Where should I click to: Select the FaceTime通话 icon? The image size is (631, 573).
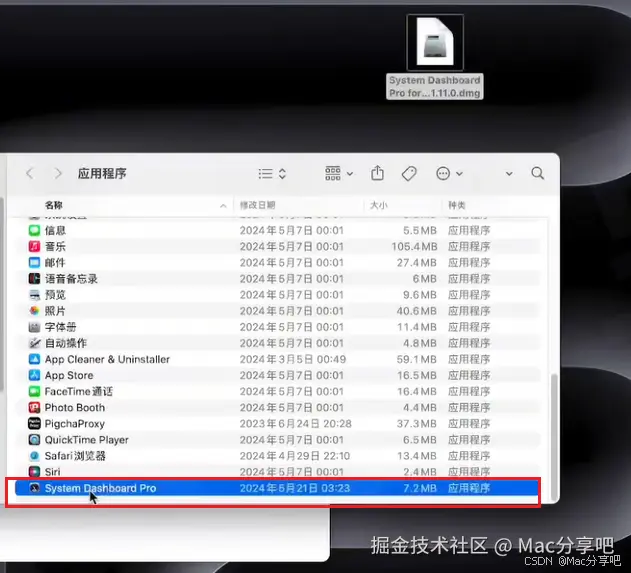[x=35, y=391]
